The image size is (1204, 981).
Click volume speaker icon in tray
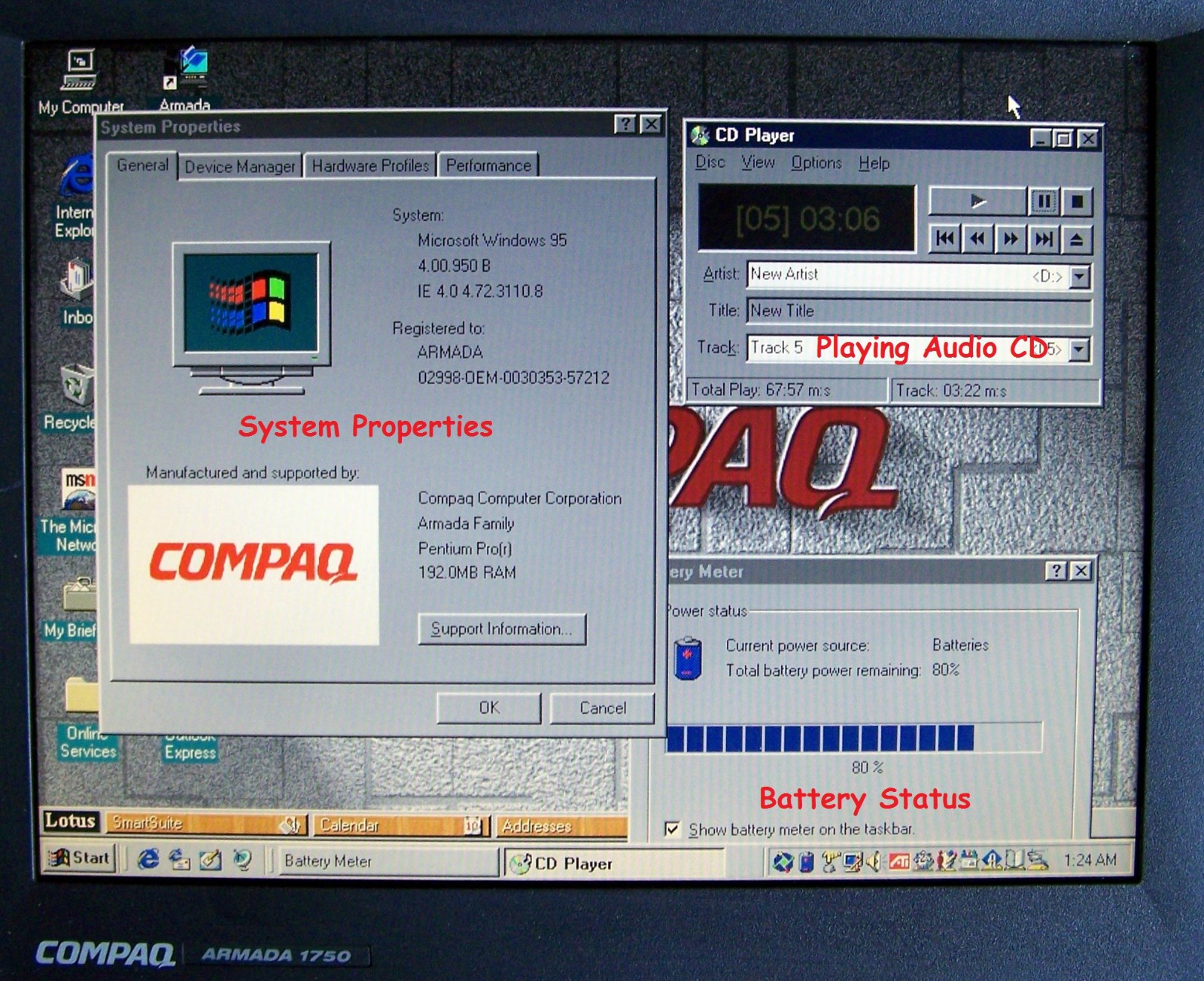[874, 861]
